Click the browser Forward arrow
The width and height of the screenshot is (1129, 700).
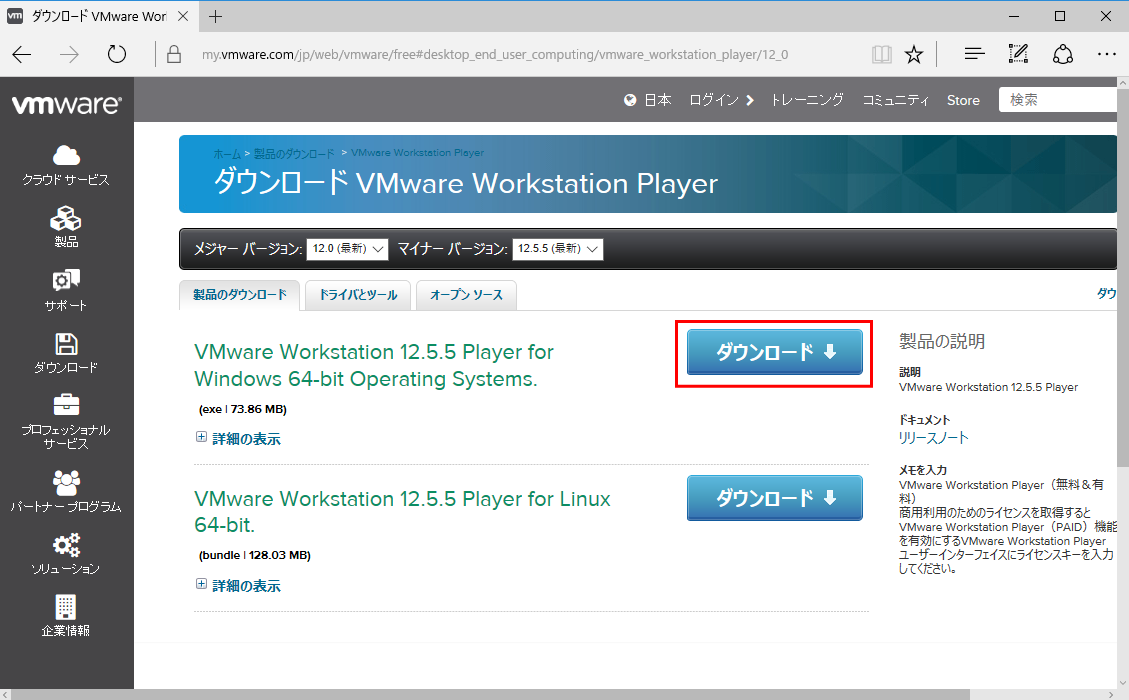point(69,54)
